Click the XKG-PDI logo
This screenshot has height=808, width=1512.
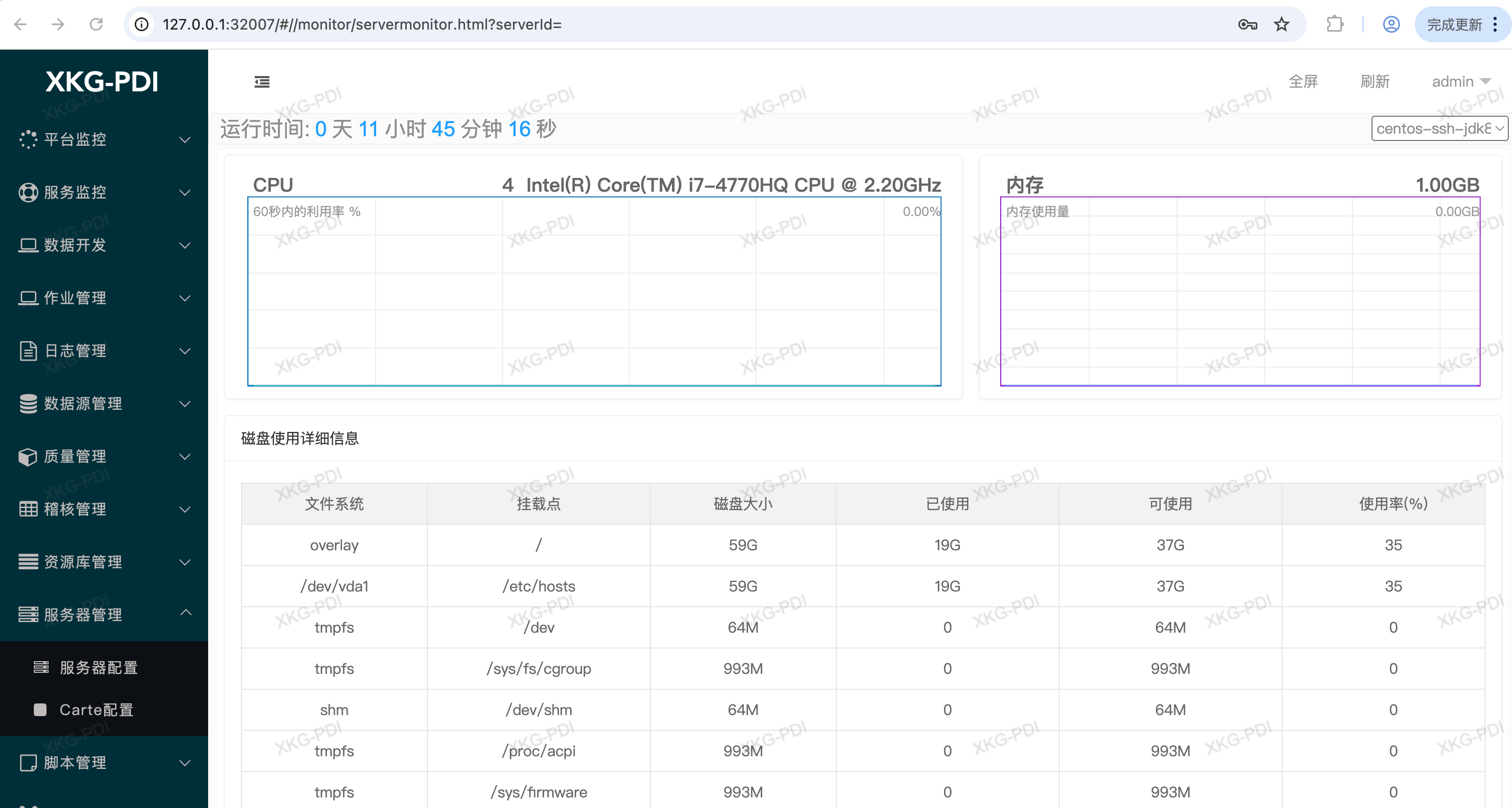pyautogui.click(x=102, y=81)
